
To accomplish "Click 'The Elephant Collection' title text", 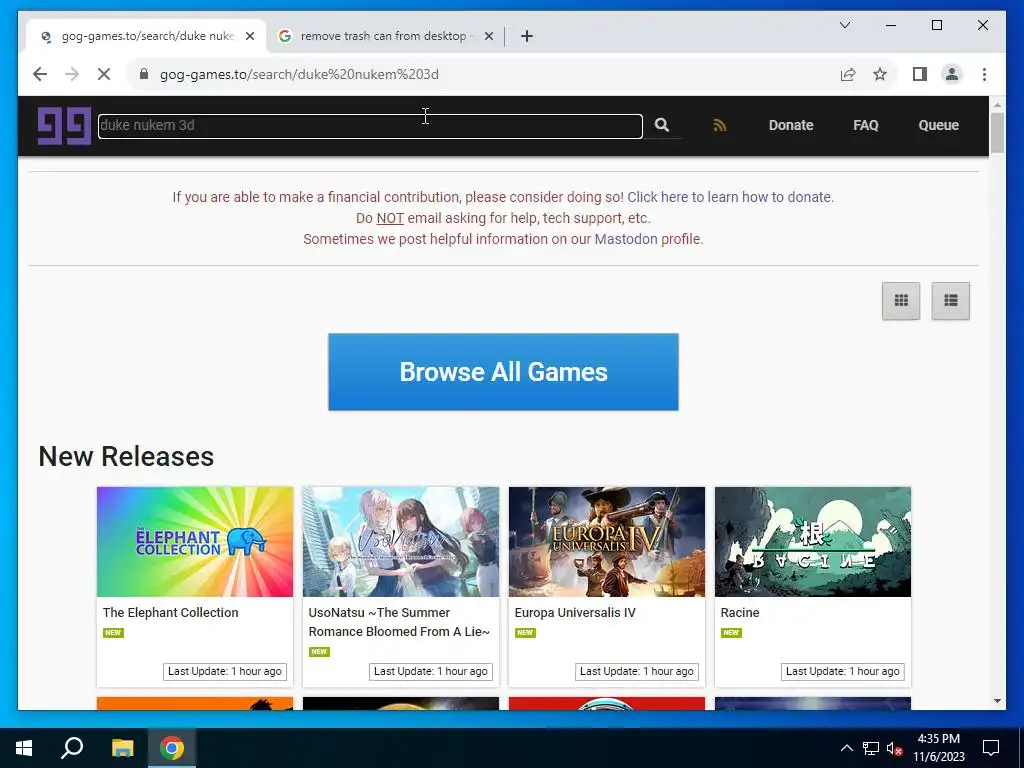I will 170,613.
